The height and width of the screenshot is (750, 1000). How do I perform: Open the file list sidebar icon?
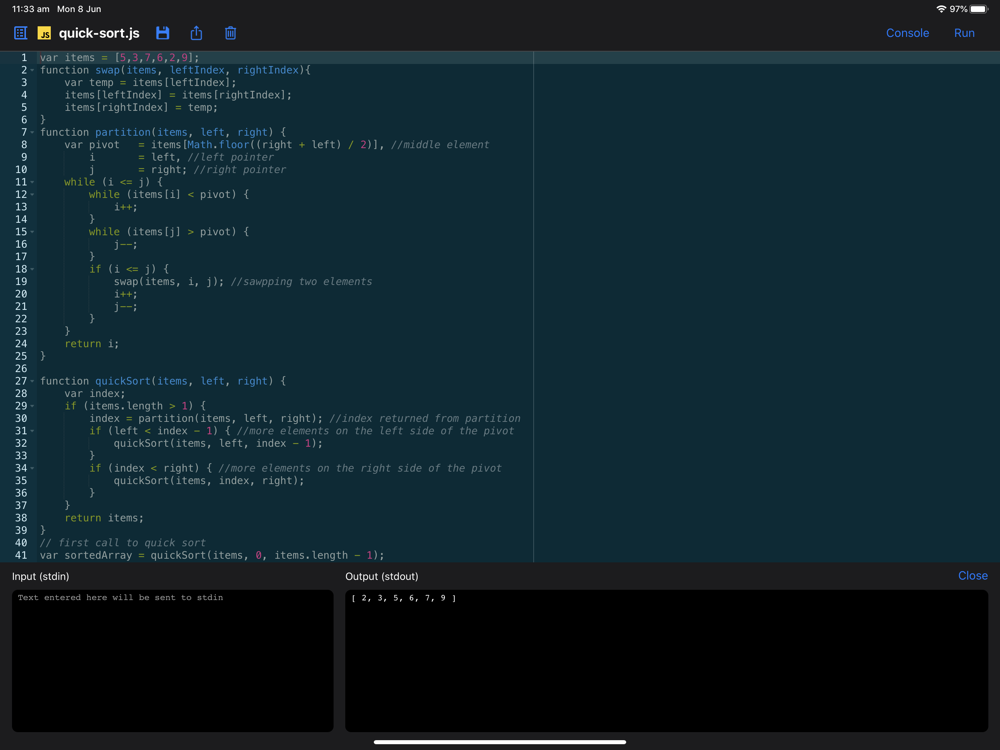click(20, 33)
